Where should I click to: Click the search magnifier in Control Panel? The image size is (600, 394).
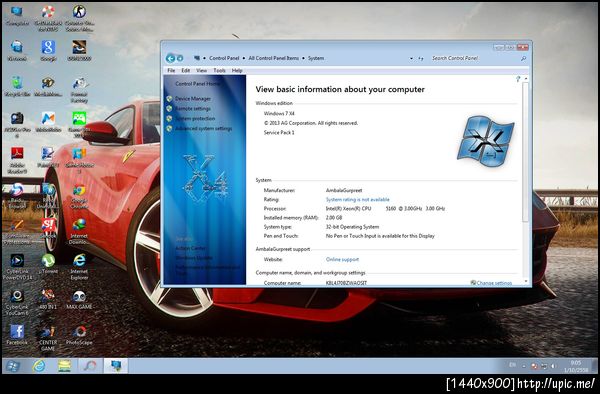pos(523,58)
